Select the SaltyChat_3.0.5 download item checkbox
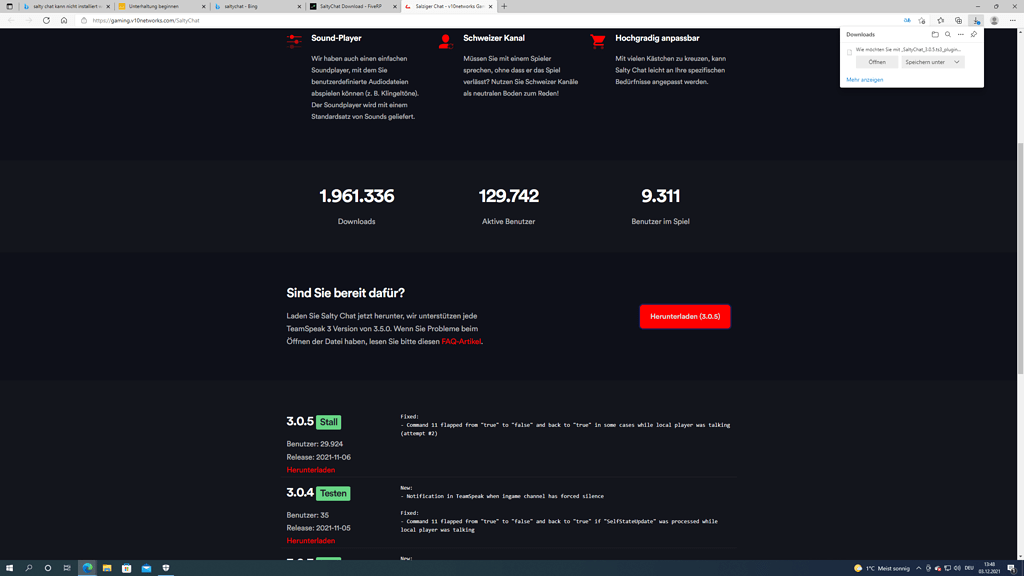The width and height of the screenshot is (1024, 576). coord(849,52)
